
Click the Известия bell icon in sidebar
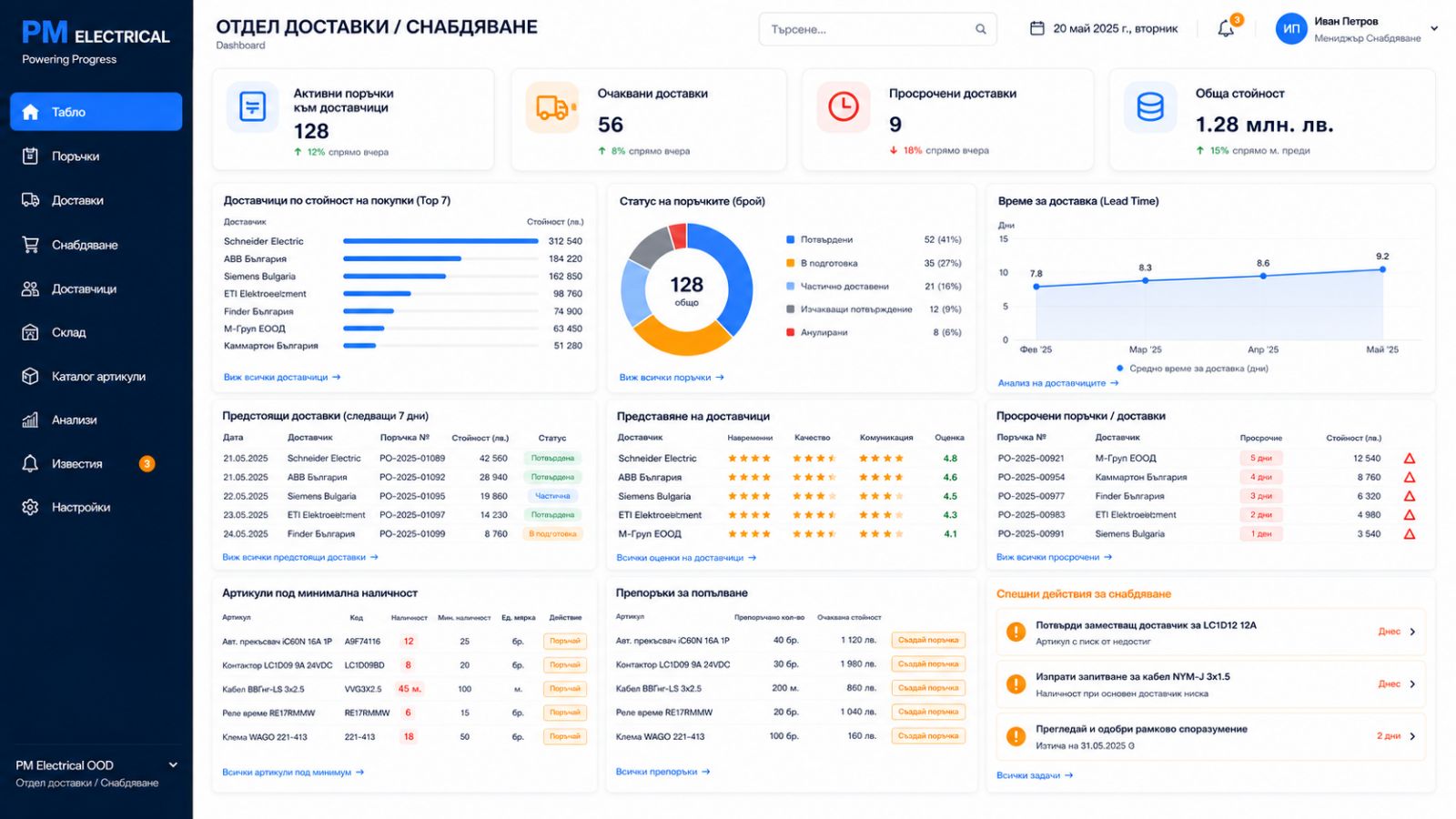[30, 463]
